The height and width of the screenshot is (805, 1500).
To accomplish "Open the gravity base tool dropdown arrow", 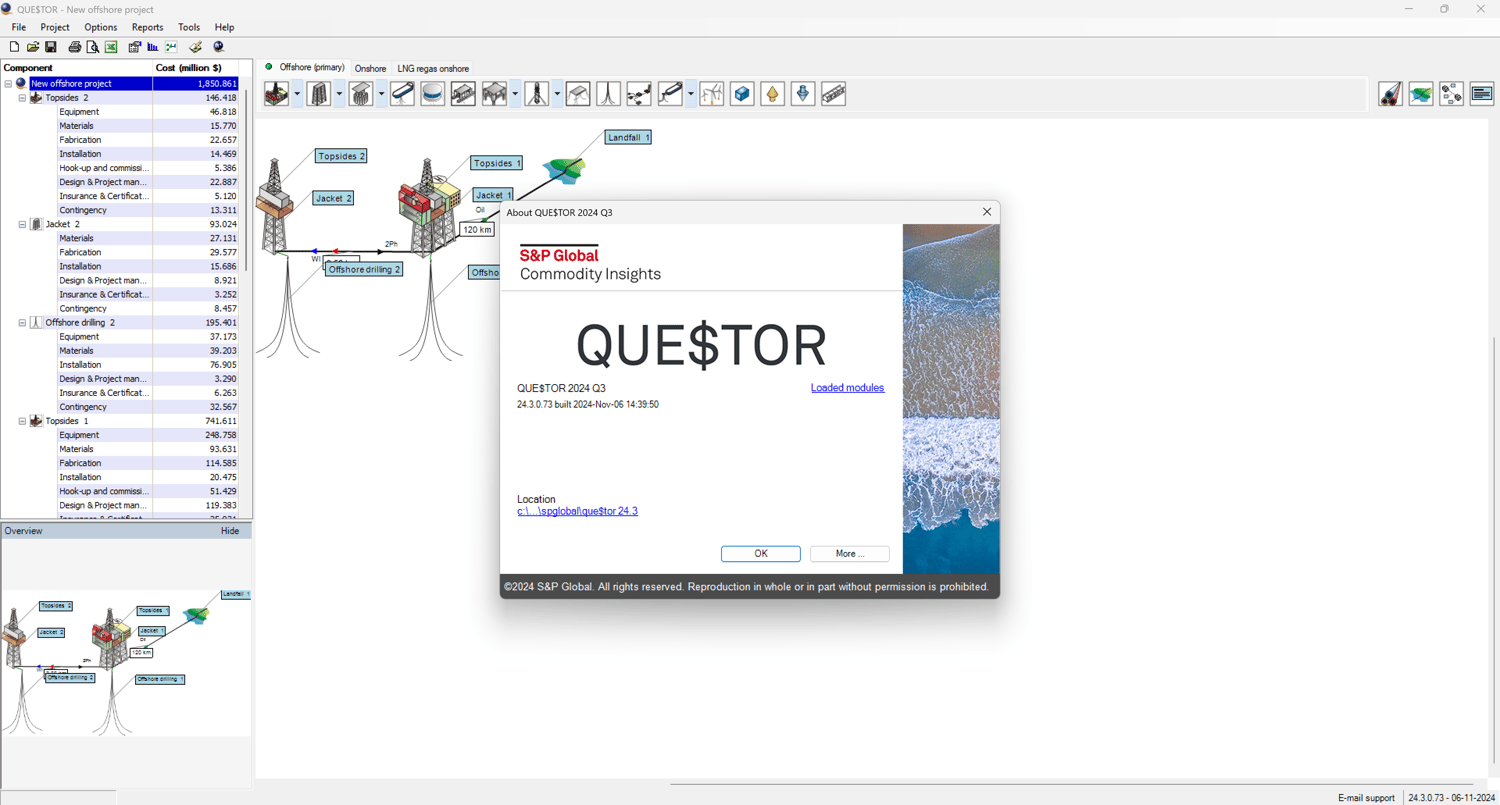I will pos(381,94).
